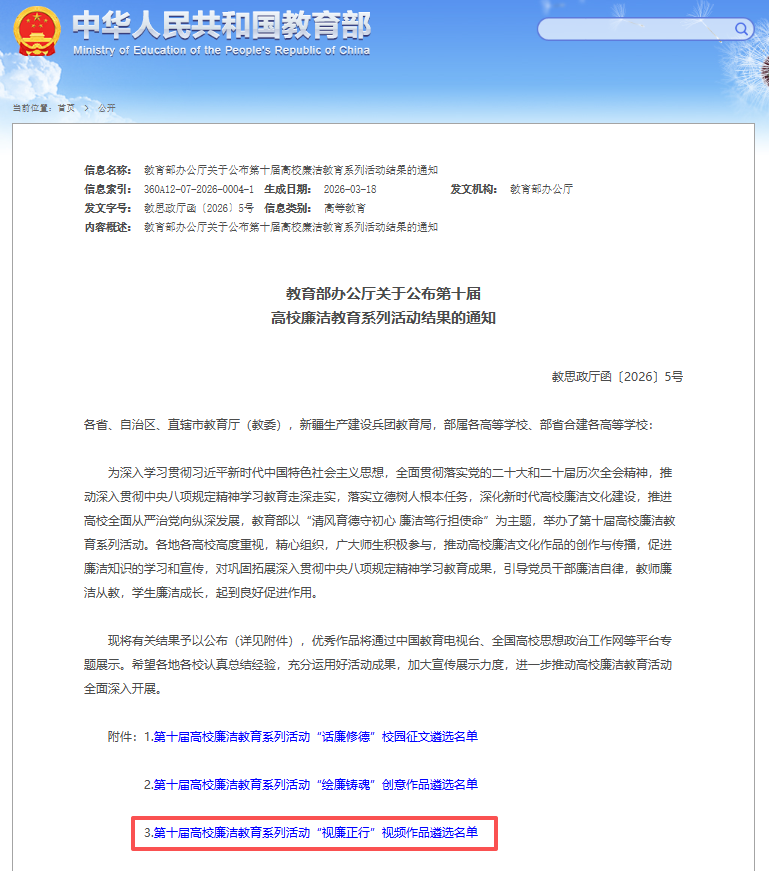Click the magnifier search icon
Viewport: 769px width, 871px height.
(x=742, y=30)
